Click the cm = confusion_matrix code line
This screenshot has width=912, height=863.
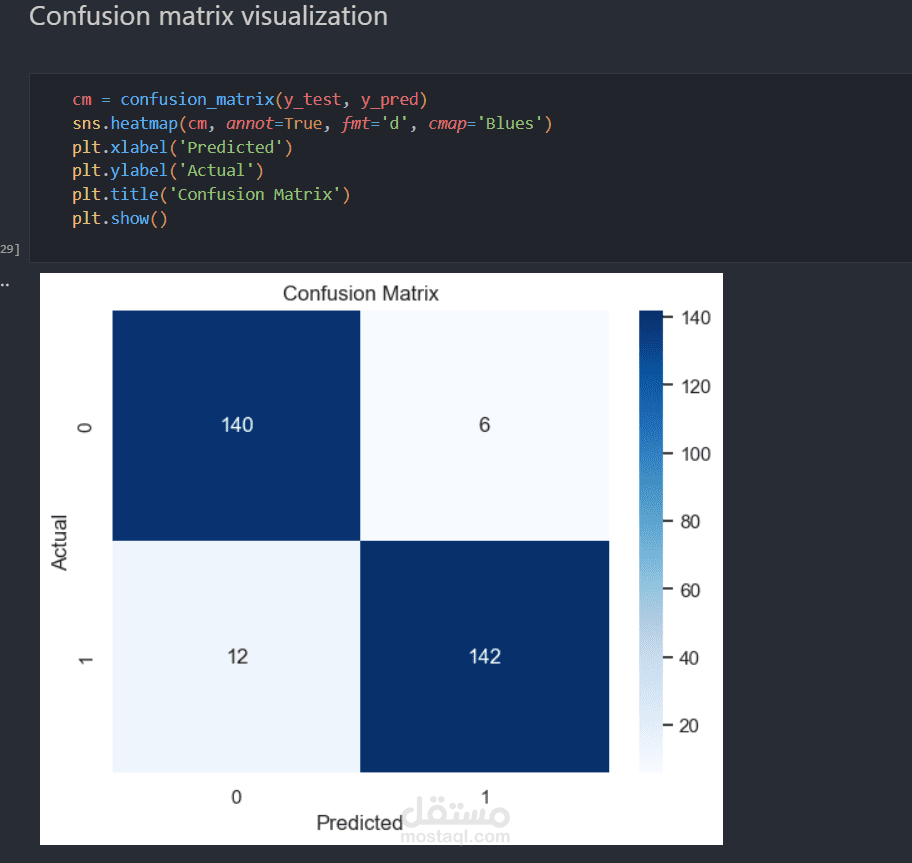tap(249, 100)
